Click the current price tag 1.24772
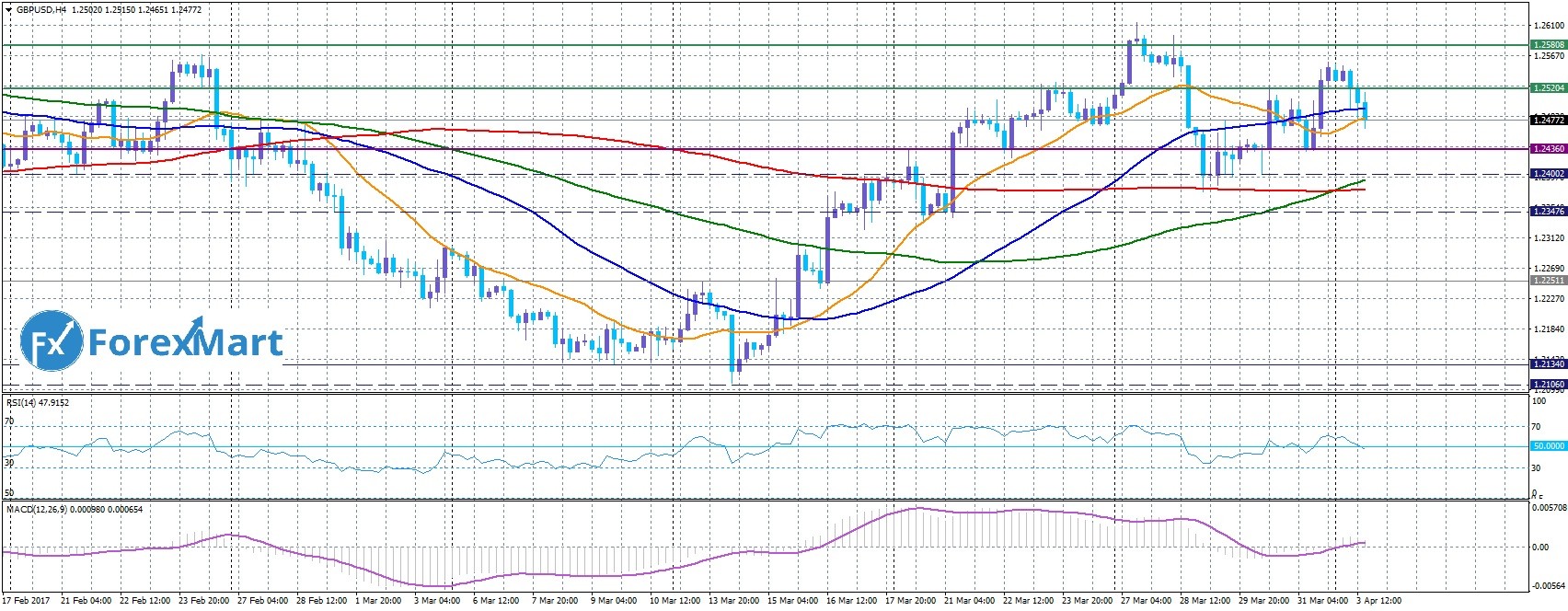Image resolution: width=1568 pixels, height=611 pixels. (1548, 120)
